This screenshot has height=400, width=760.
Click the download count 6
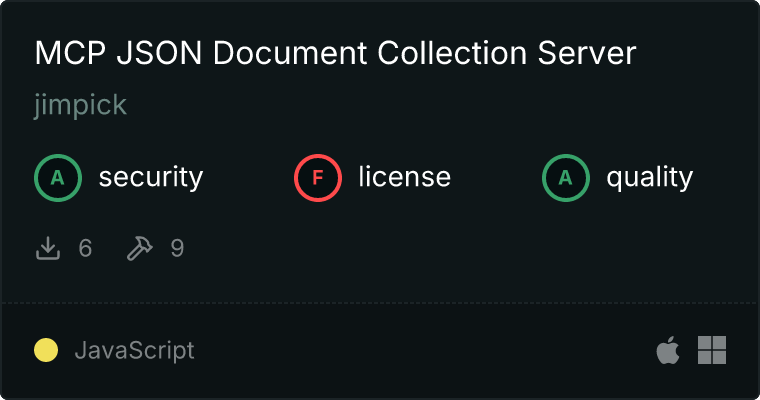pyautogui.click(x=85, y=248)
